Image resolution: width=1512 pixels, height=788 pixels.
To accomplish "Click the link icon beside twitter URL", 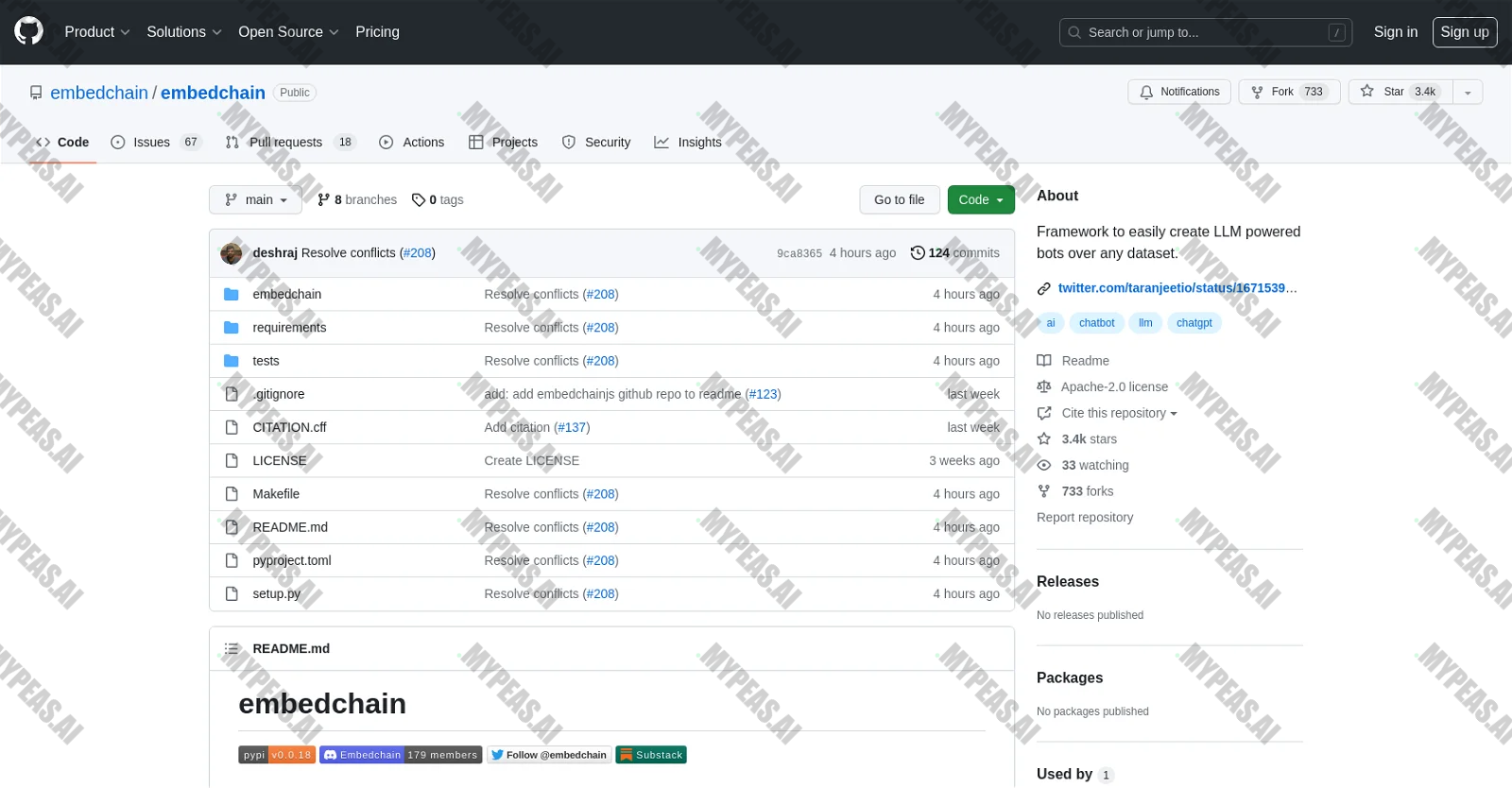I will pos(1044,288).
